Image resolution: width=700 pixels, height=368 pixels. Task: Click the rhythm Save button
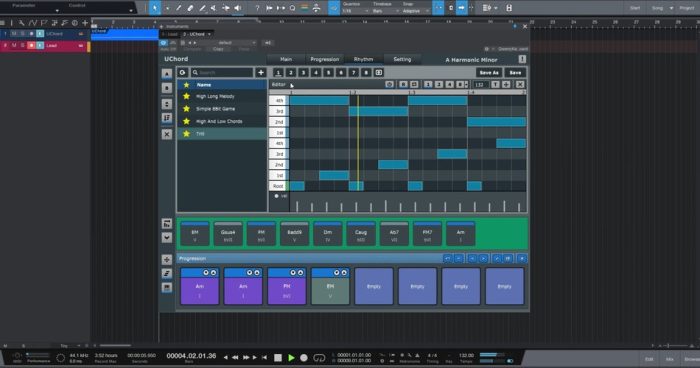coord(515,72)
